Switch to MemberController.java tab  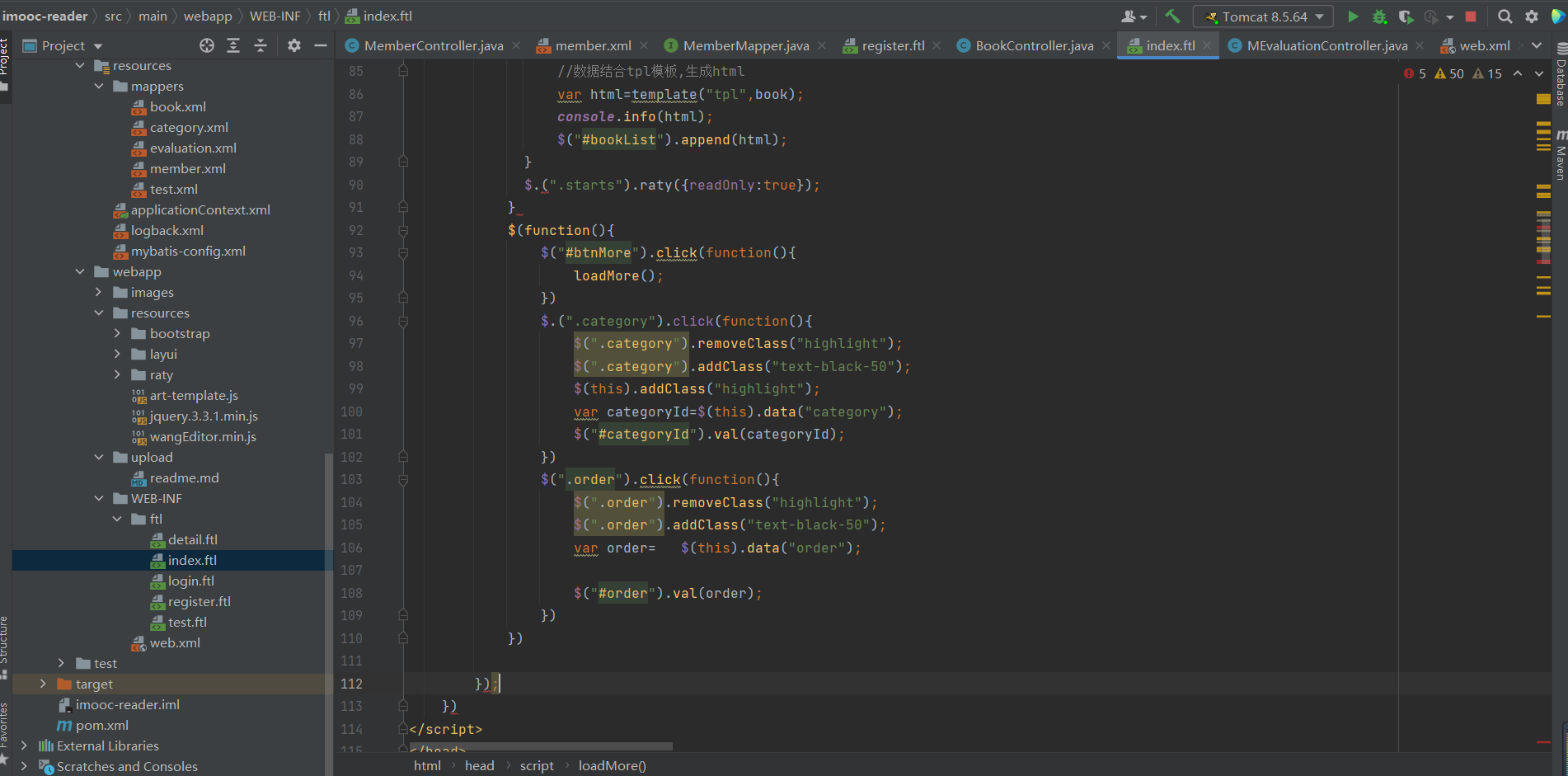point(434,45)
